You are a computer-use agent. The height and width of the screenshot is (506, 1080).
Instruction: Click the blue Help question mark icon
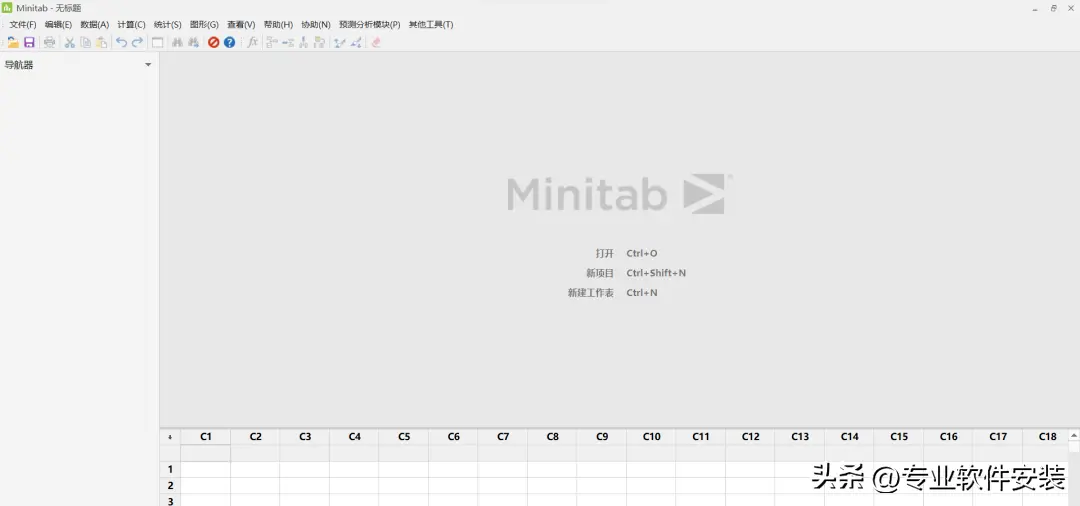[x=229, y=42]
